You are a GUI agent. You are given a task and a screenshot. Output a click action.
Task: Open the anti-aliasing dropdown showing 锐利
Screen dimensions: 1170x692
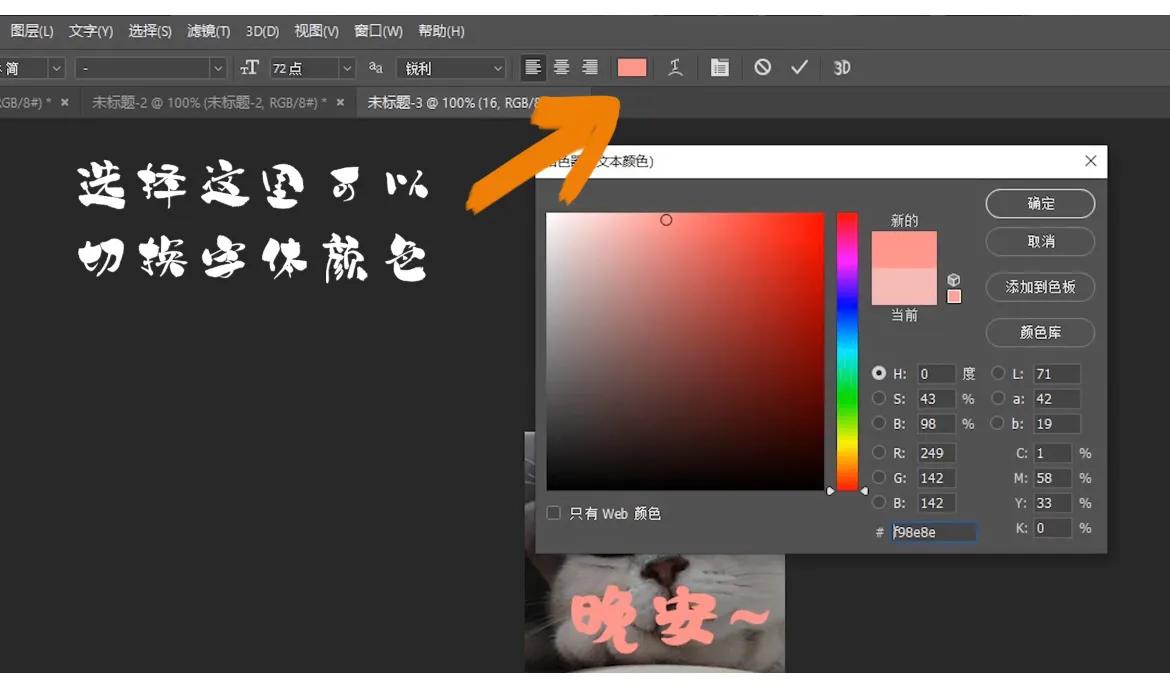tap(450, 68)
